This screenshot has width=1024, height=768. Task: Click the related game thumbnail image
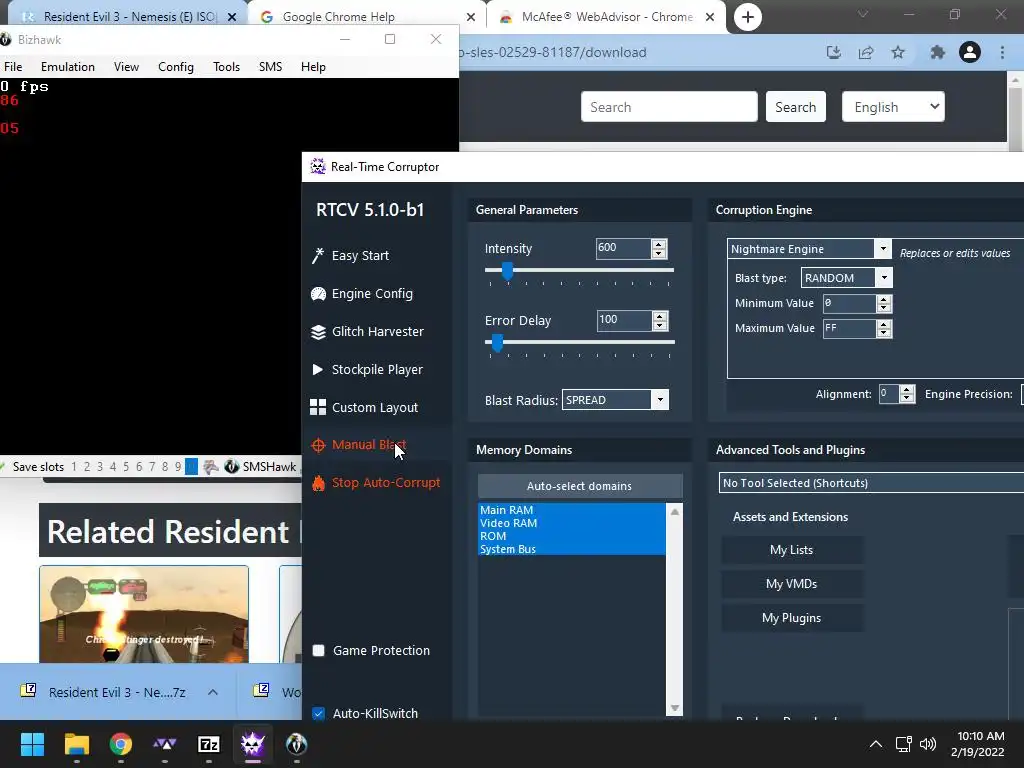[144, 614]
